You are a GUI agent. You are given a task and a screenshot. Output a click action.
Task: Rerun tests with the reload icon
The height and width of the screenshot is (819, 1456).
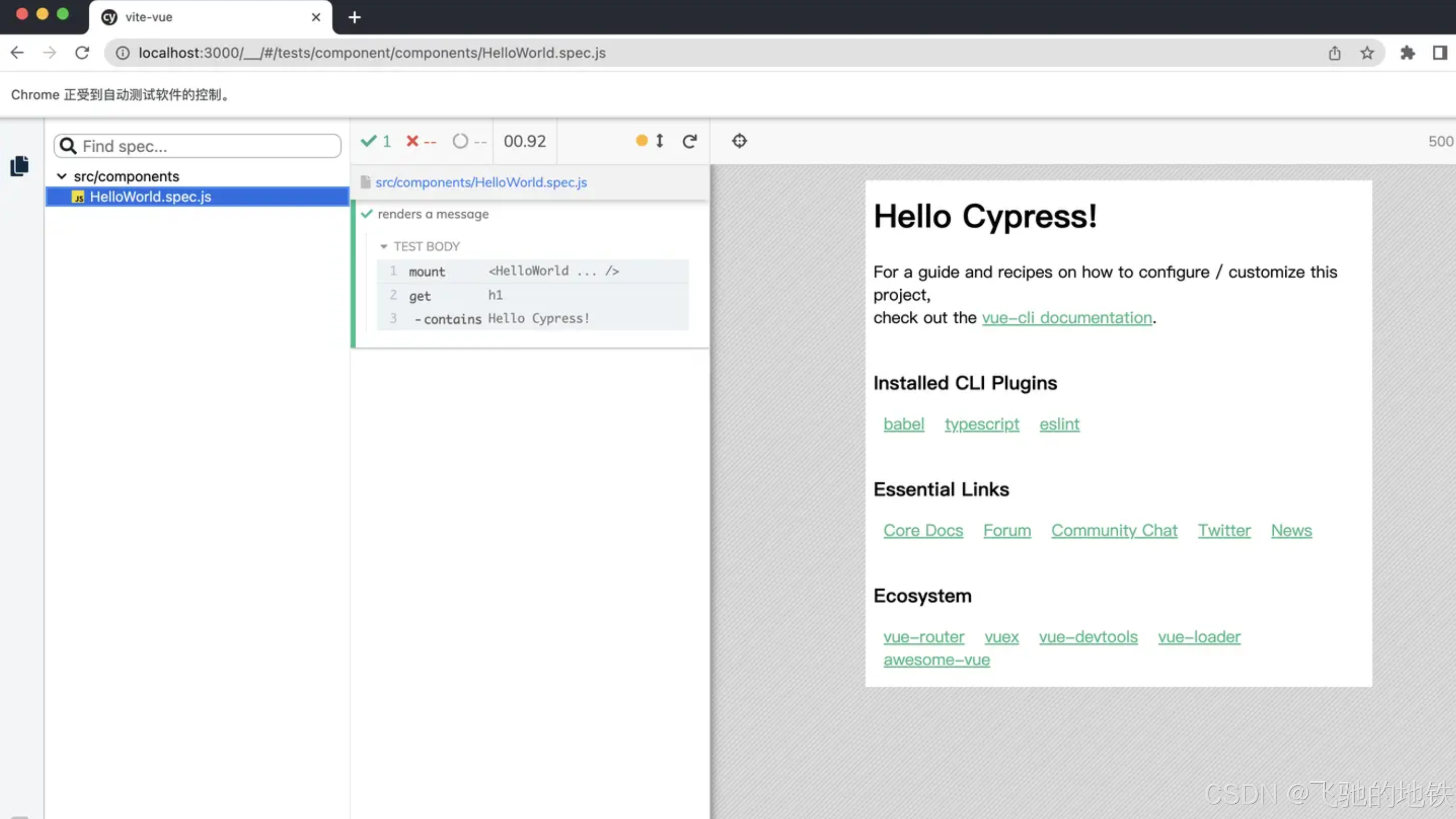pyautogui.click(x=690, y=141)
